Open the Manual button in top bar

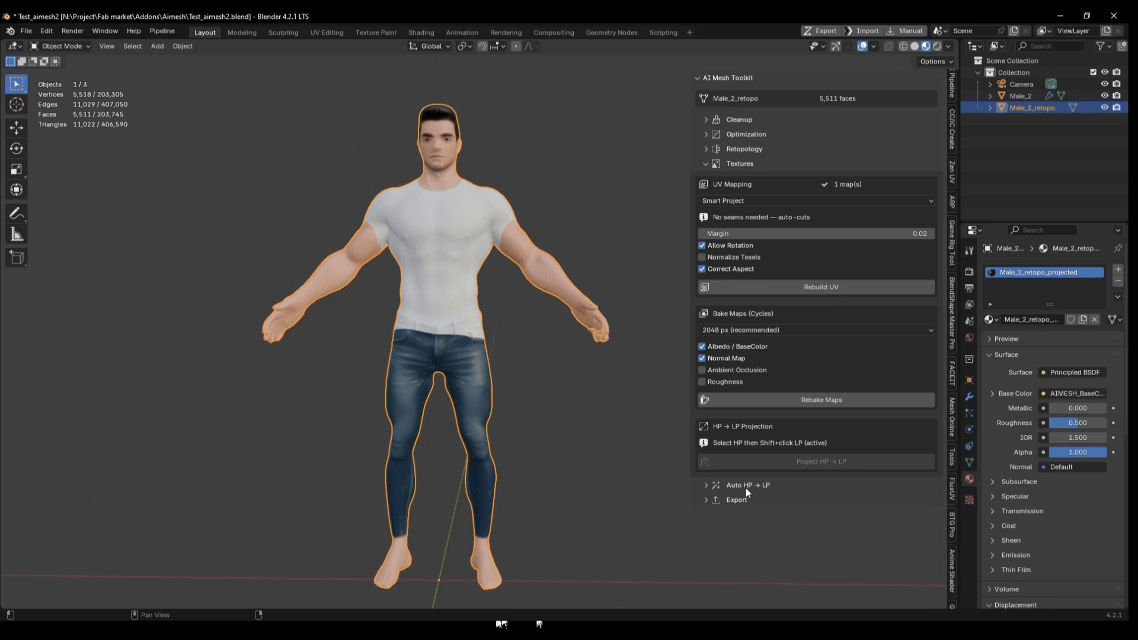[904, 31]
